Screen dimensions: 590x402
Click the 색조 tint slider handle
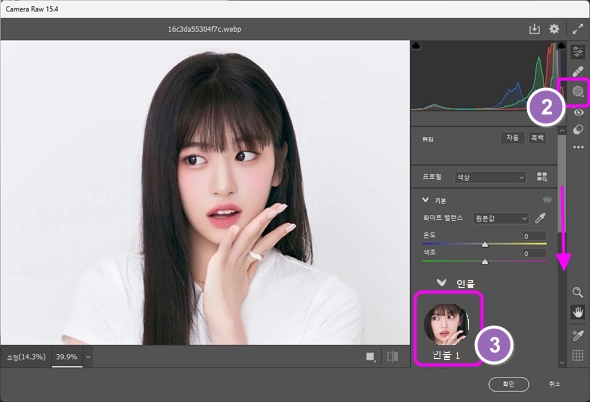click(485, 262)
